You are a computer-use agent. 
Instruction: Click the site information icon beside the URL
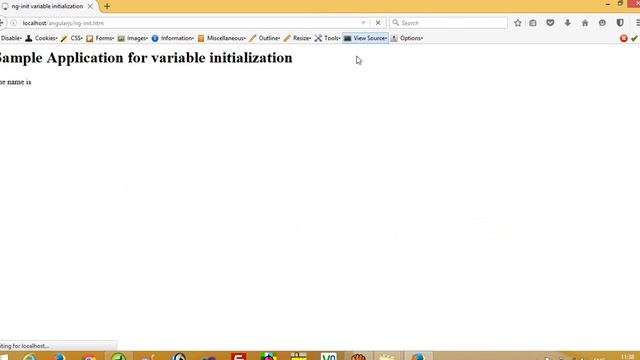click(x=13, y=23)
